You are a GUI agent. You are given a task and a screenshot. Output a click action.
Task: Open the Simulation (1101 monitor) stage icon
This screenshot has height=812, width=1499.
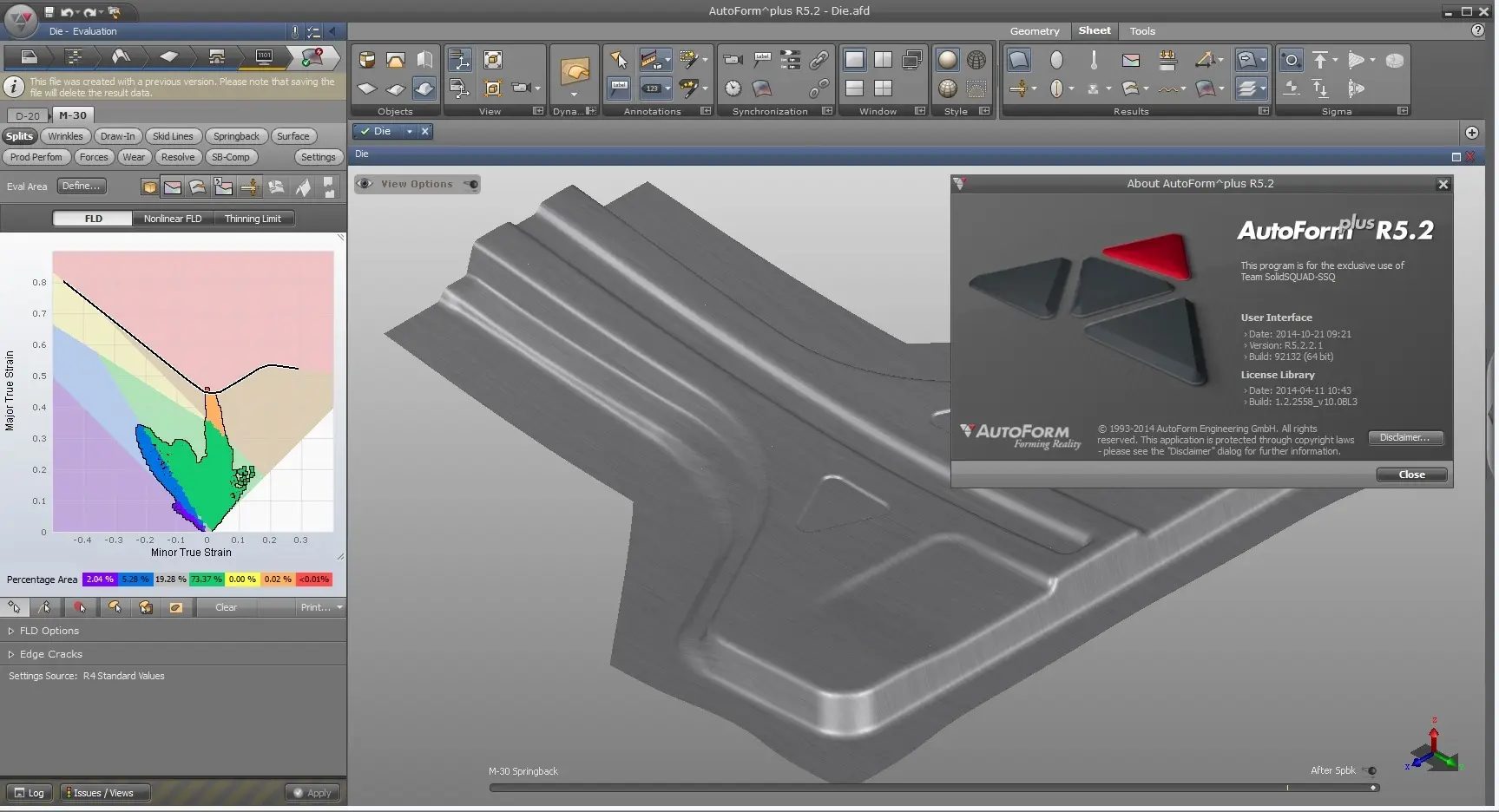click(x=264, y=57)
